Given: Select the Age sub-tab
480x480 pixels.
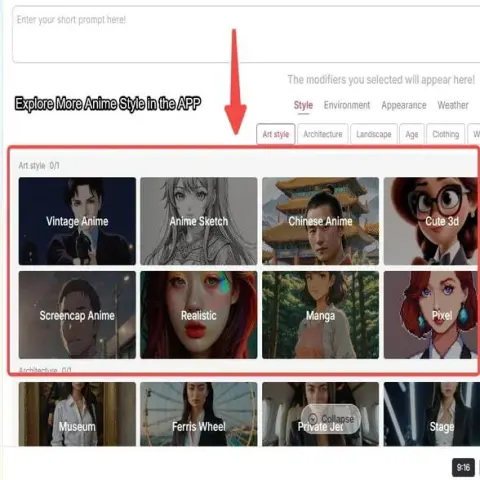Looking at the screenshot, I should [412, 134].
